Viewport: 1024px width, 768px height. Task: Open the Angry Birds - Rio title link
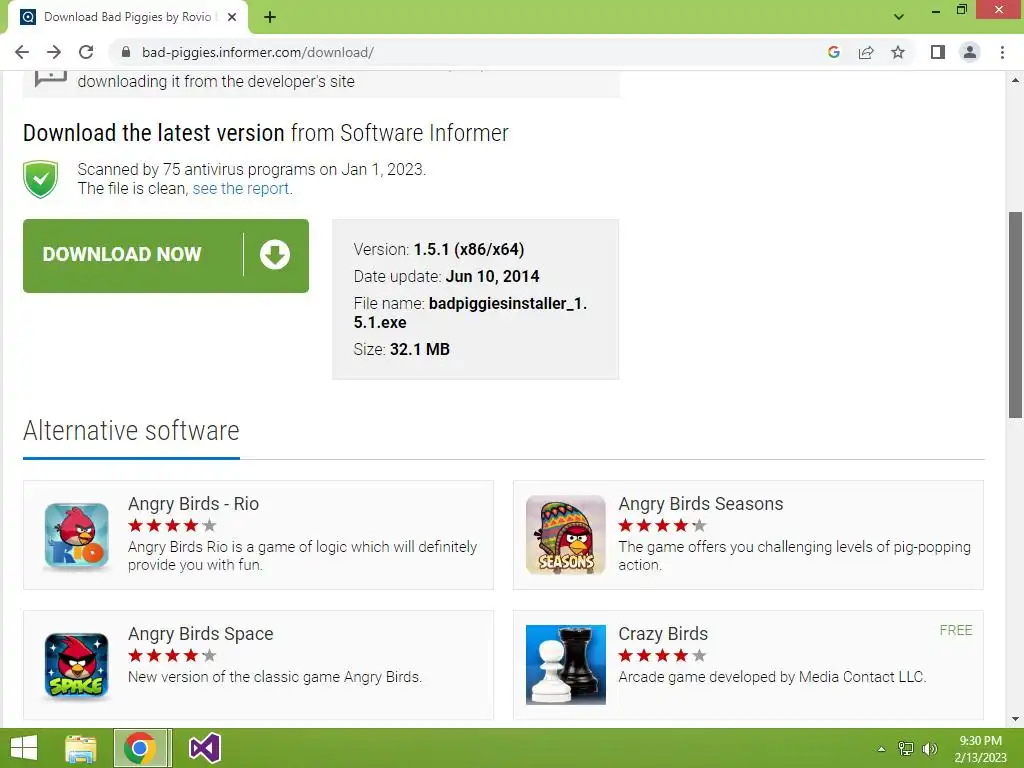point(193,504)
